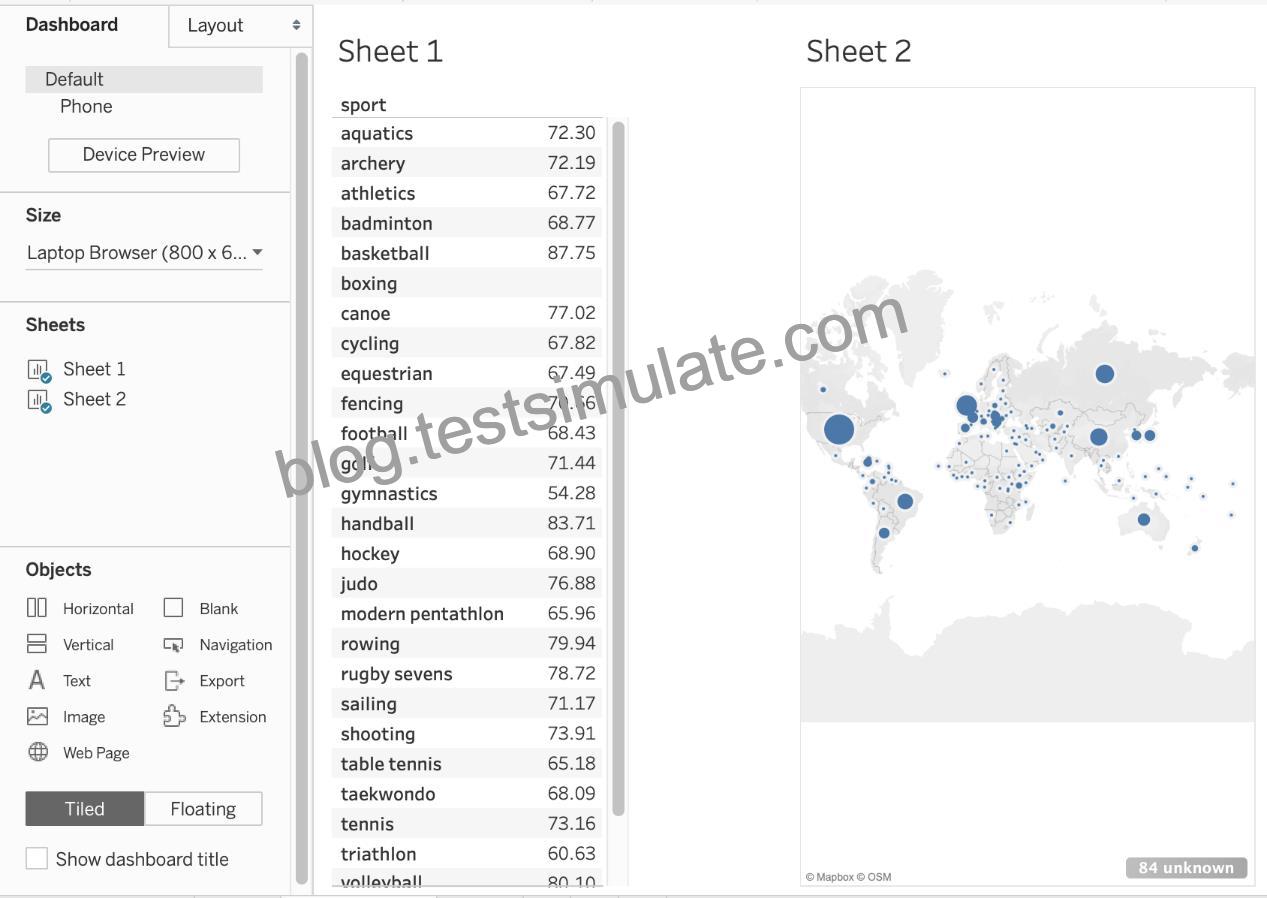1267x898 pixels.
Task: Click the Sheet 1 table scrollbar
Action: point(618,467)
